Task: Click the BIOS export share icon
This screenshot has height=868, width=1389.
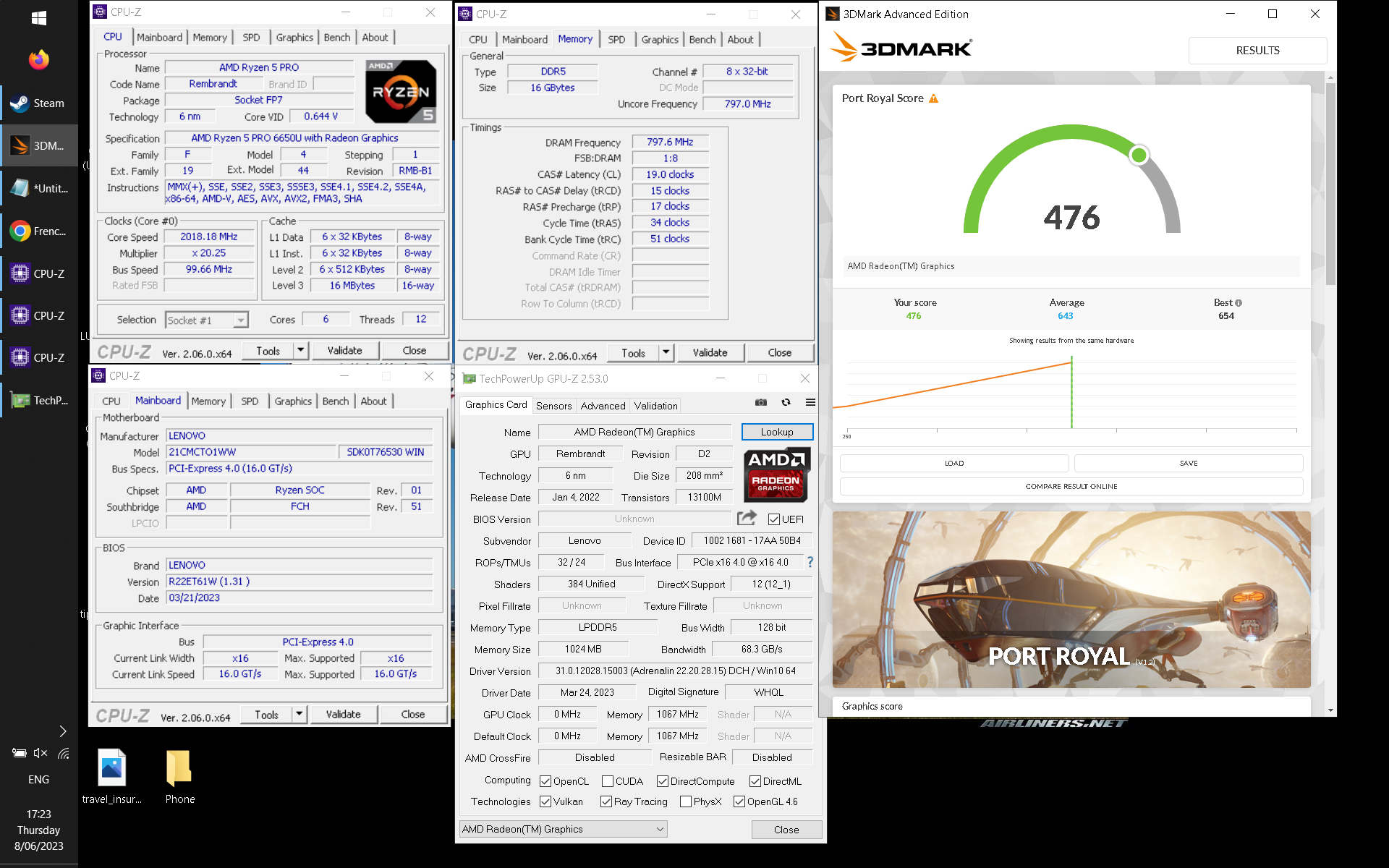Action: 747,518
